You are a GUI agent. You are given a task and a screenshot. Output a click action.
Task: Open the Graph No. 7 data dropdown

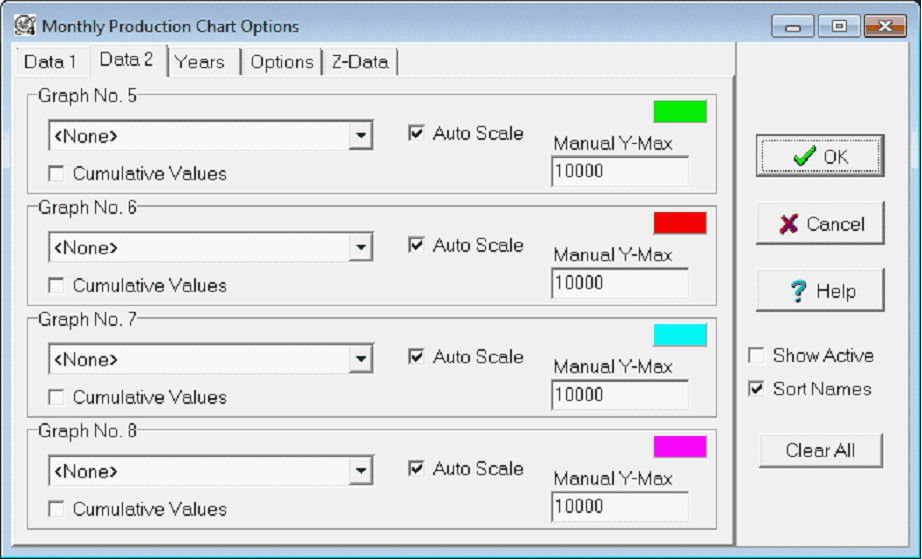coord(360,360)
